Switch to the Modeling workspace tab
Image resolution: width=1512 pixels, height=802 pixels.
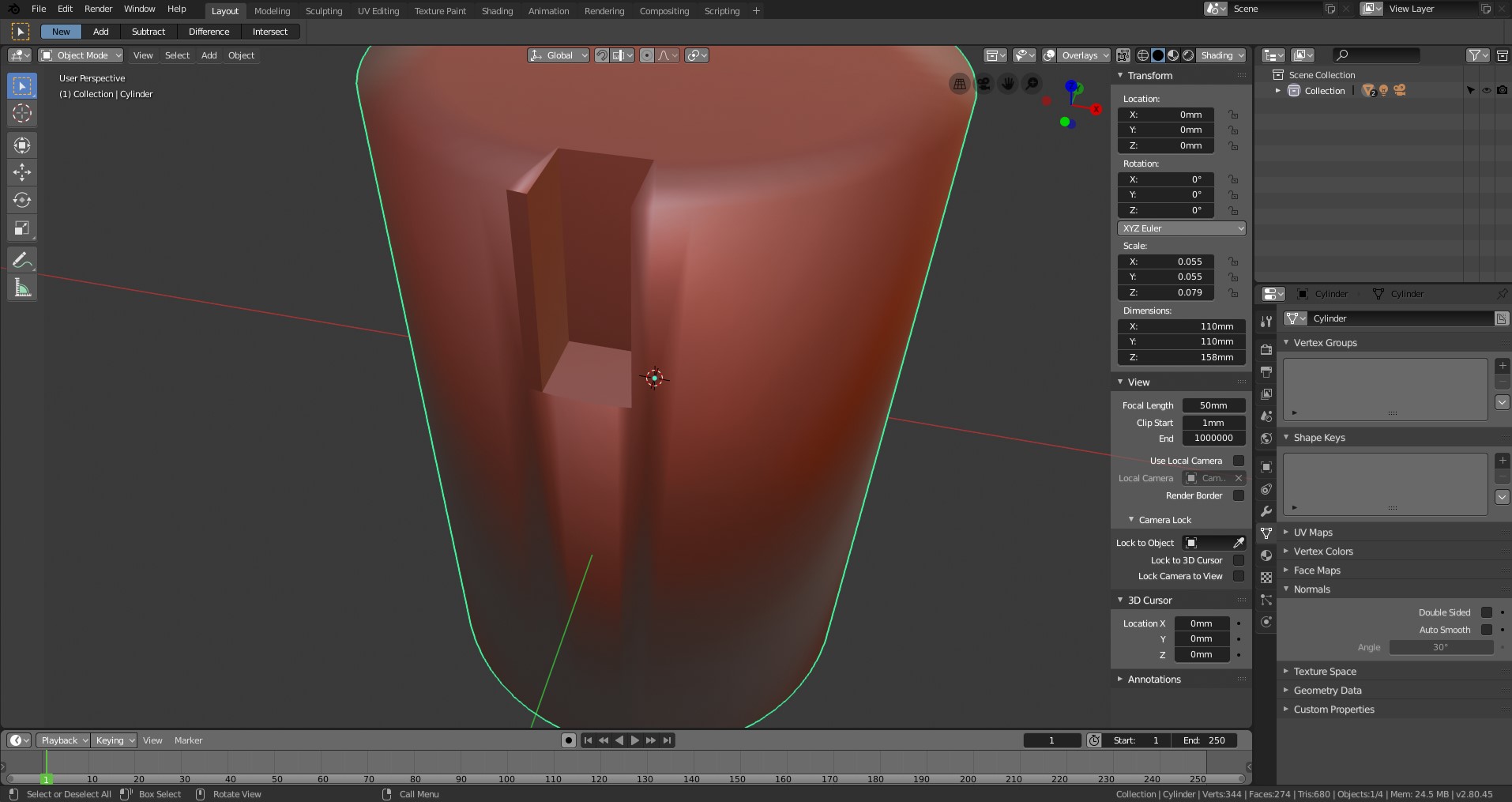pos(273,11)
